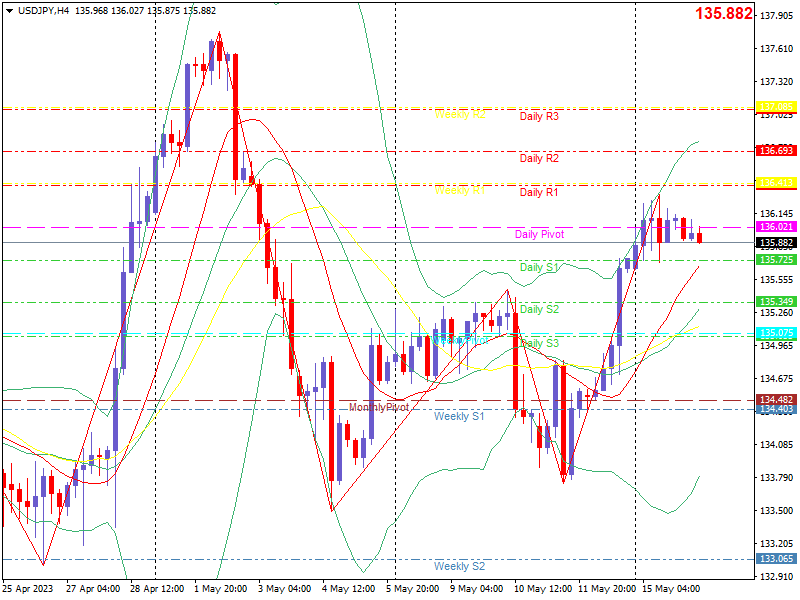The image size is (800, 600).
Task: Select the MonthlyPivot label
Action: (379, 407)
